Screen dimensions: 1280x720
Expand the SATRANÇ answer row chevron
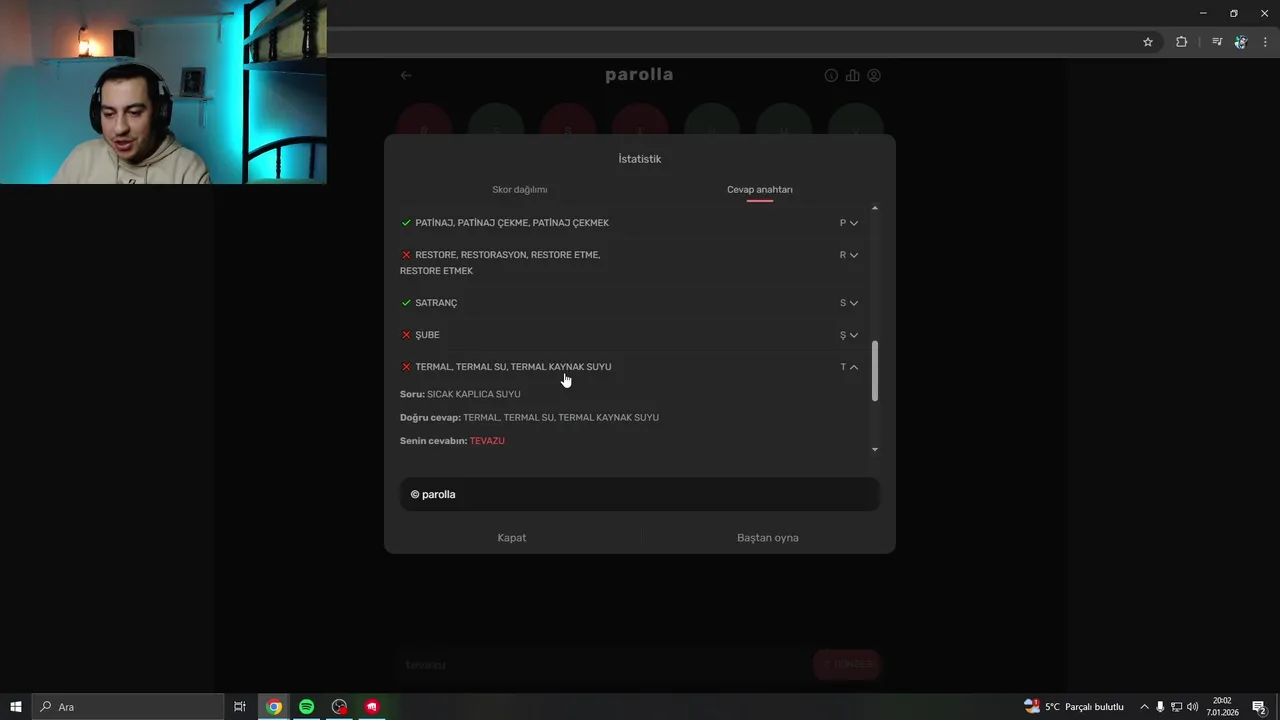(853, 303)
